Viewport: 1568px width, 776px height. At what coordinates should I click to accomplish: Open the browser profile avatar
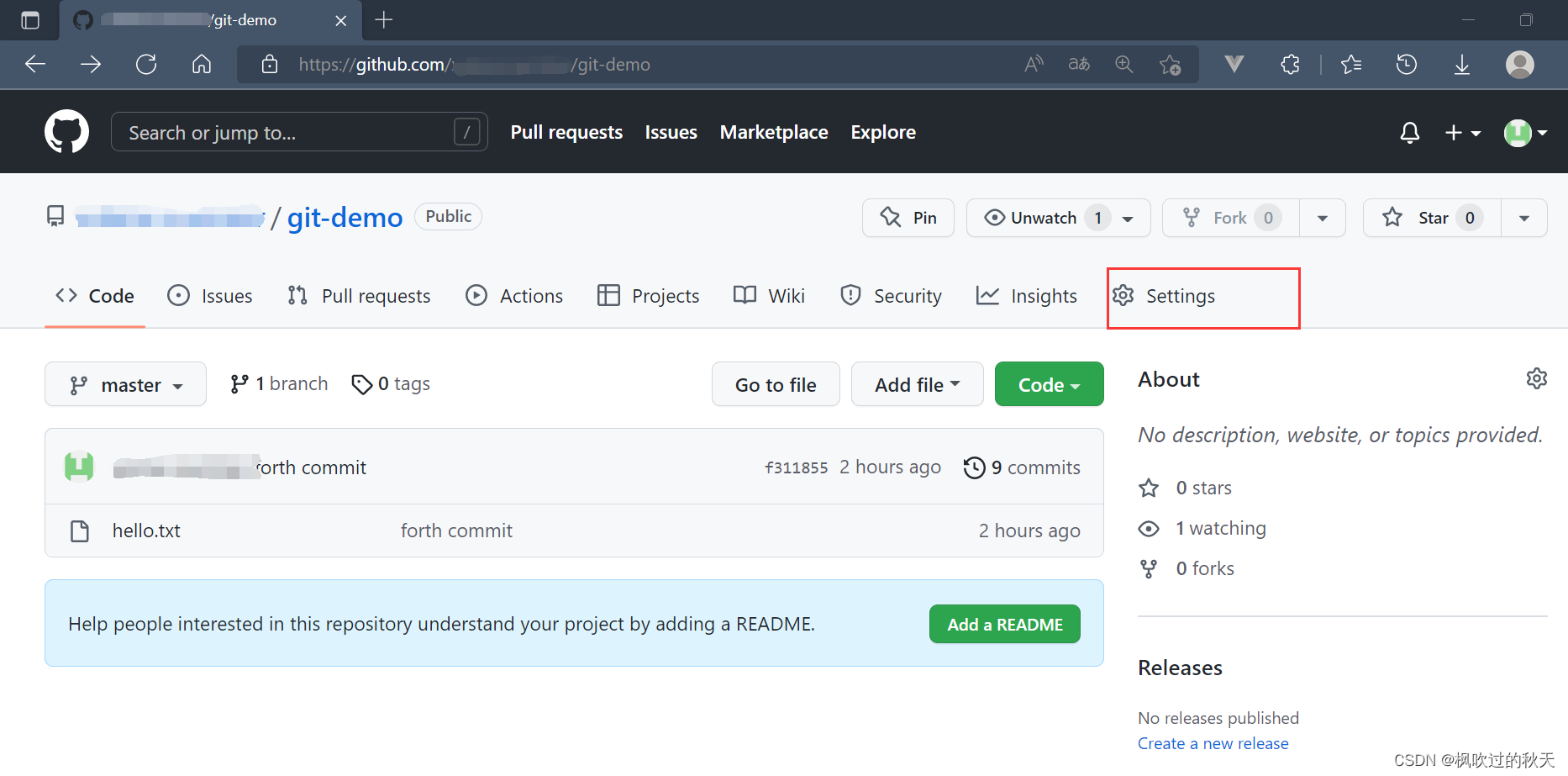pyautogui.click(x=1519, y=64)
